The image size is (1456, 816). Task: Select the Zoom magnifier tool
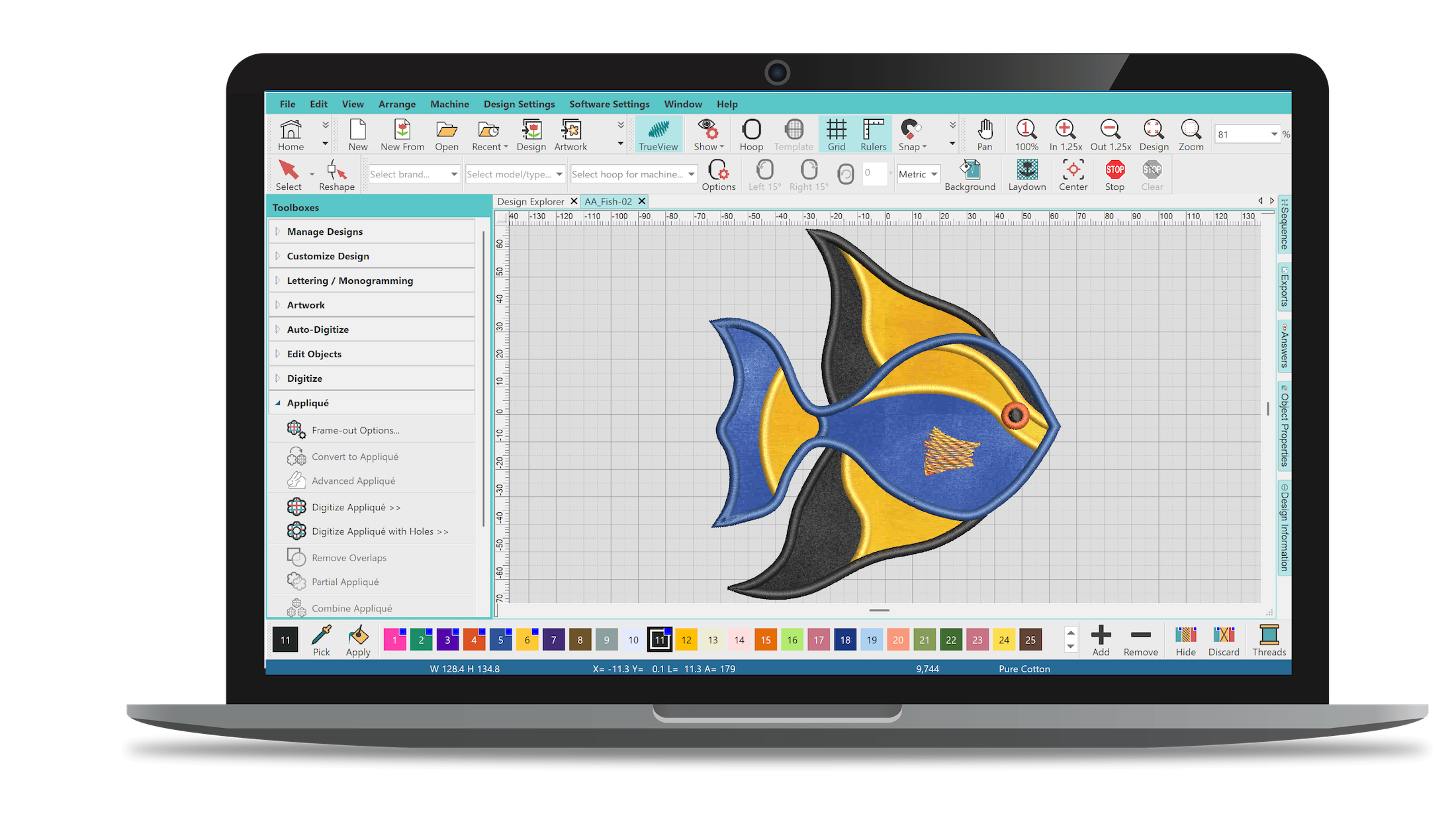click(x=1191, y=135)
